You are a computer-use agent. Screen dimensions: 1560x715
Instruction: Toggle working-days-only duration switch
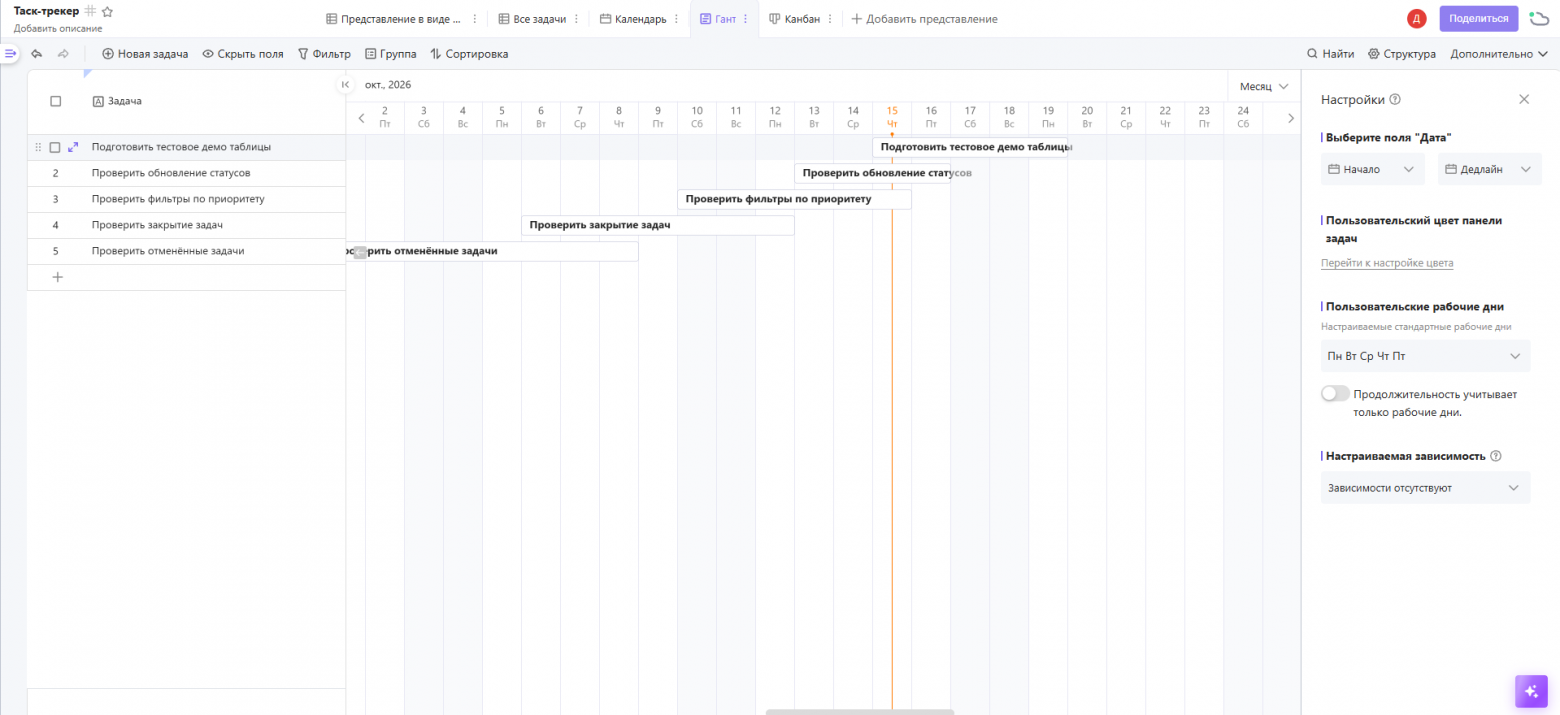[1335, 394]
